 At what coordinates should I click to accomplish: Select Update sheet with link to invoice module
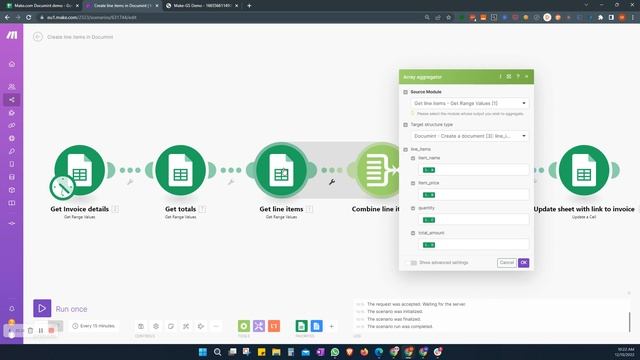pos(584,170)
